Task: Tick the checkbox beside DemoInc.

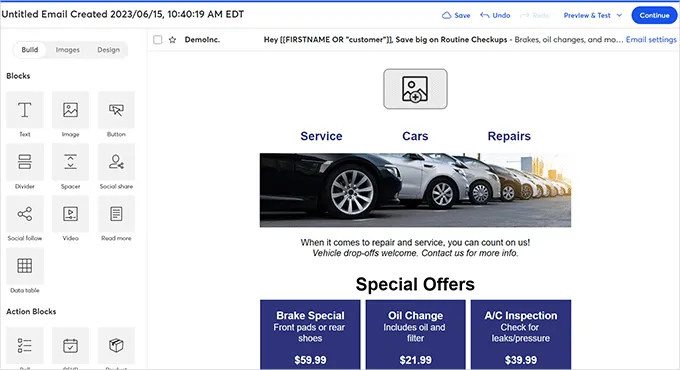Action: tap(158, 40)
